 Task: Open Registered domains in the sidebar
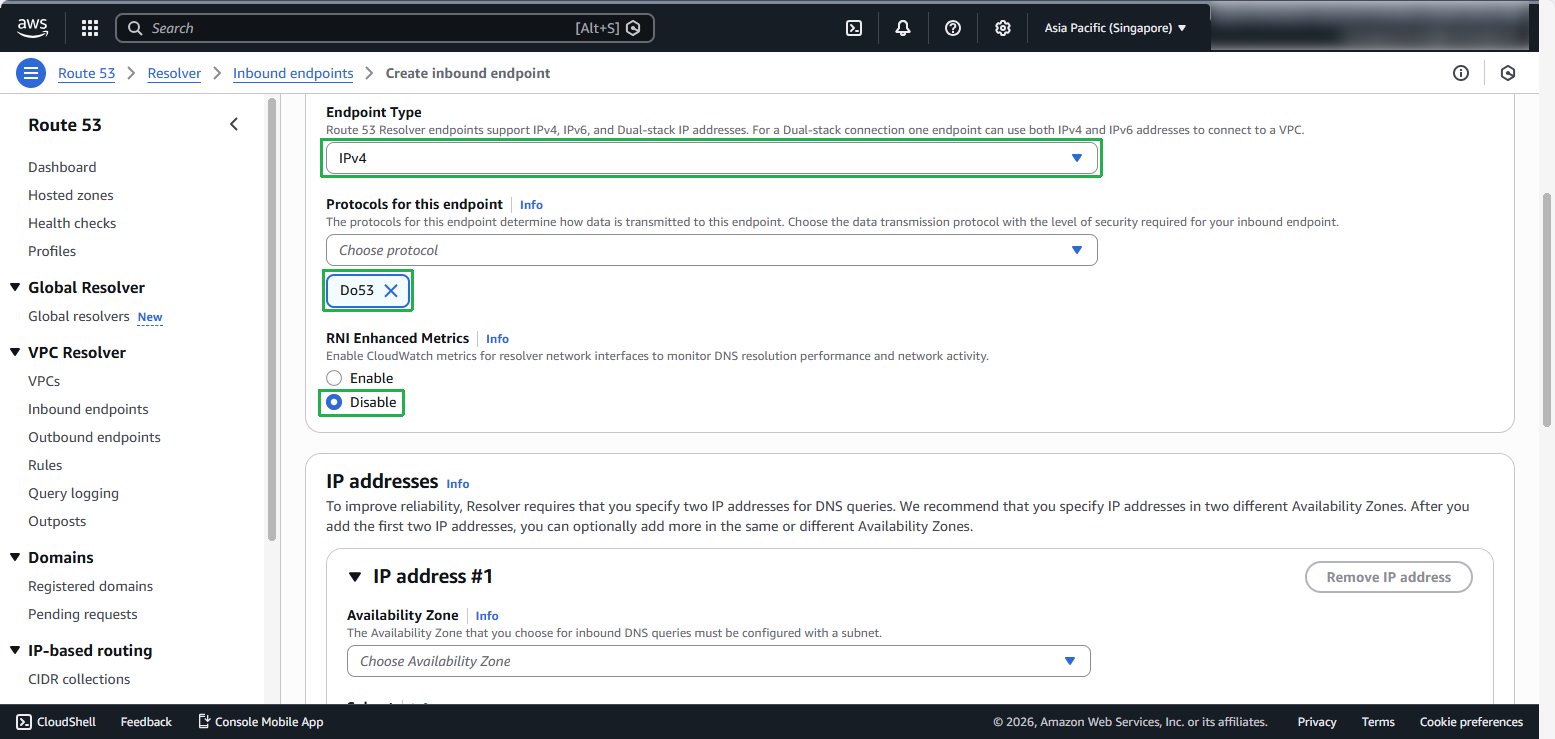pyautogui.click(x=91, y=586)
